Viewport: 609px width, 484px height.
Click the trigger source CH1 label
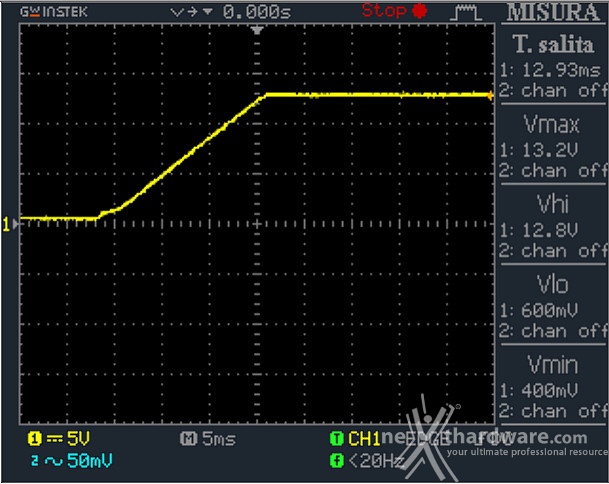[364, 439]
